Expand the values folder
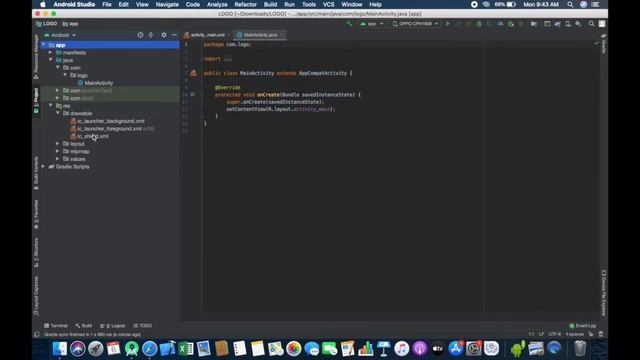 pos(58,159)
